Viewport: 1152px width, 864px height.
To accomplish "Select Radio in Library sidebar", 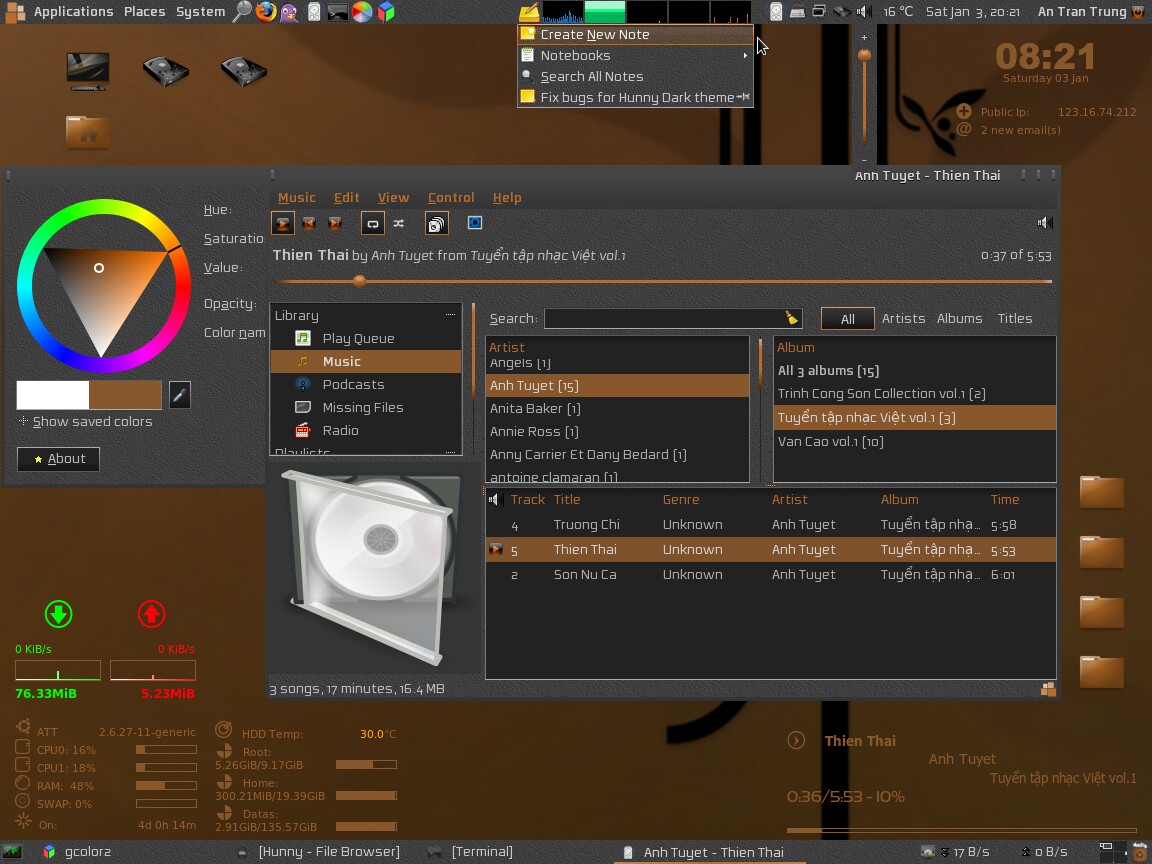I will point(366,431).
